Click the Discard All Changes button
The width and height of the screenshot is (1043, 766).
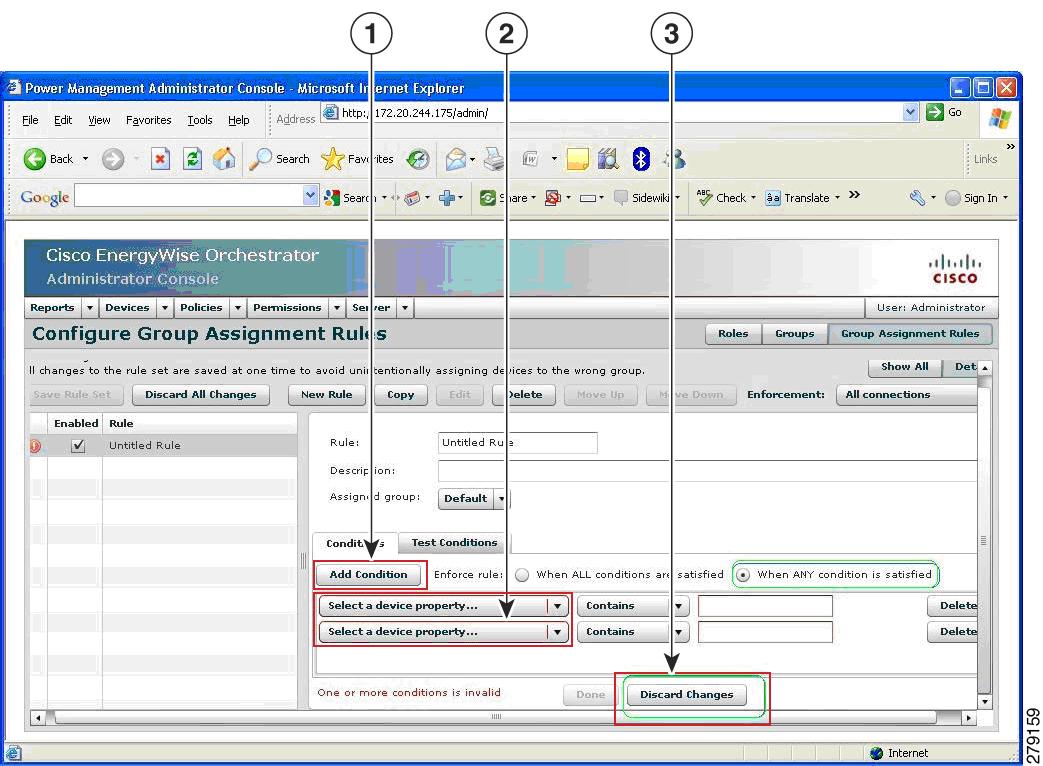[x=201, y=395]
